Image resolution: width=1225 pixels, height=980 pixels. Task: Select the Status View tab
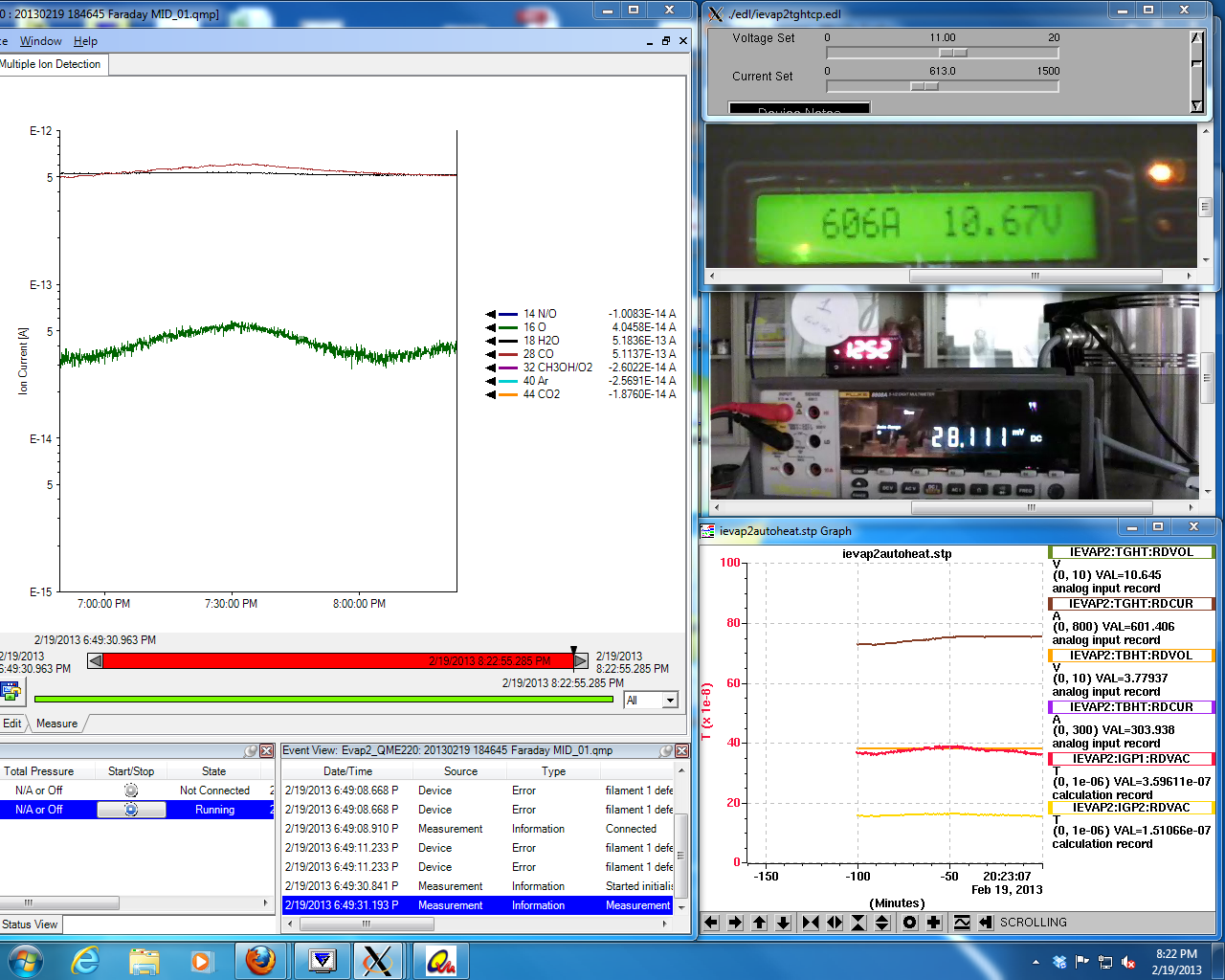[x=30, y=924]
